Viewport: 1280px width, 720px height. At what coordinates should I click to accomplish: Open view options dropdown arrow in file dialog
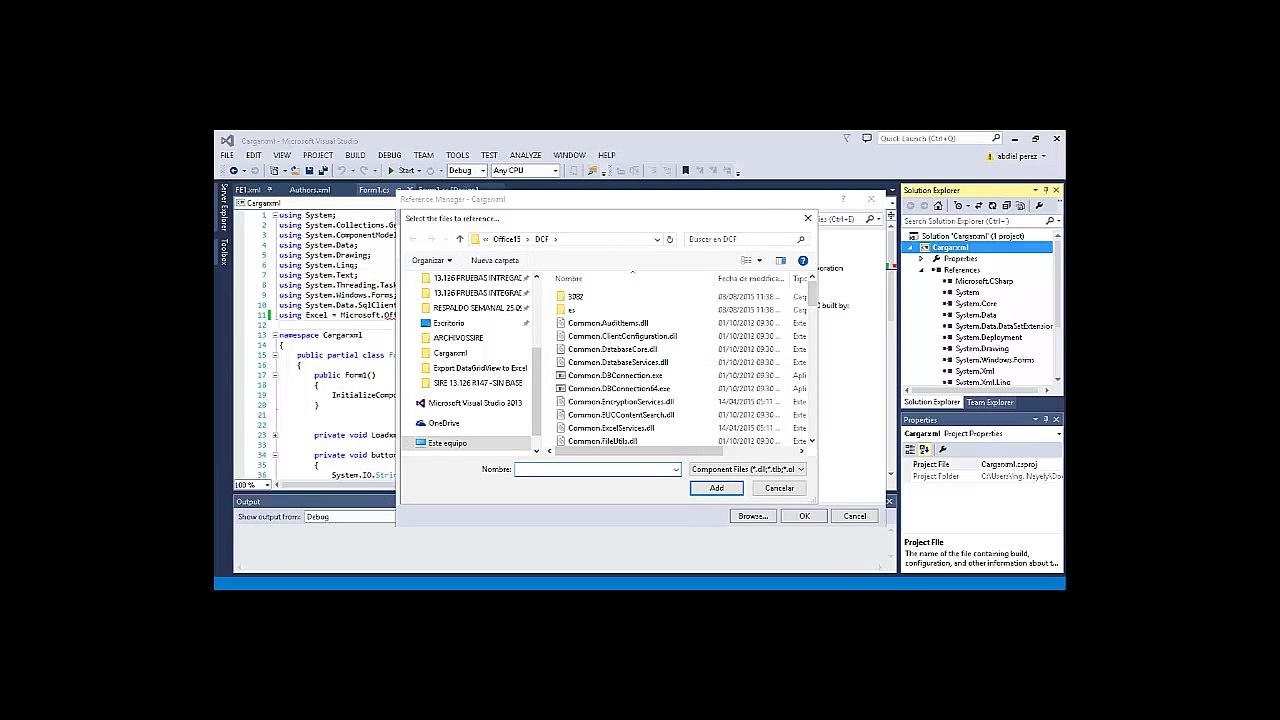[759, 261]
